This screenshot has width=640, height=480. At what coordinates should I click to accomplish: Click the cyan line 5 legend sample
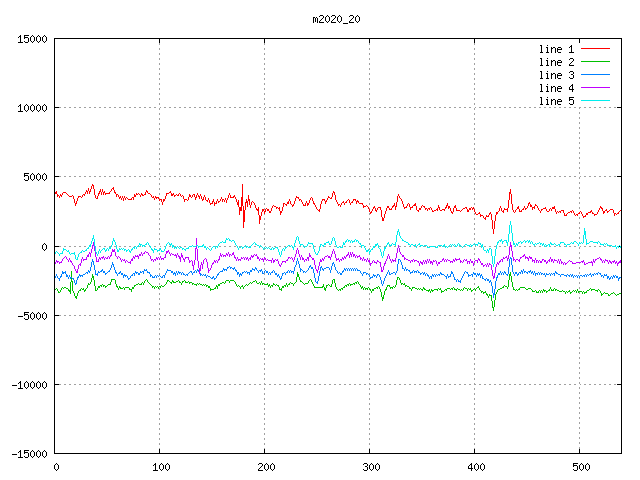pos(596,101)
